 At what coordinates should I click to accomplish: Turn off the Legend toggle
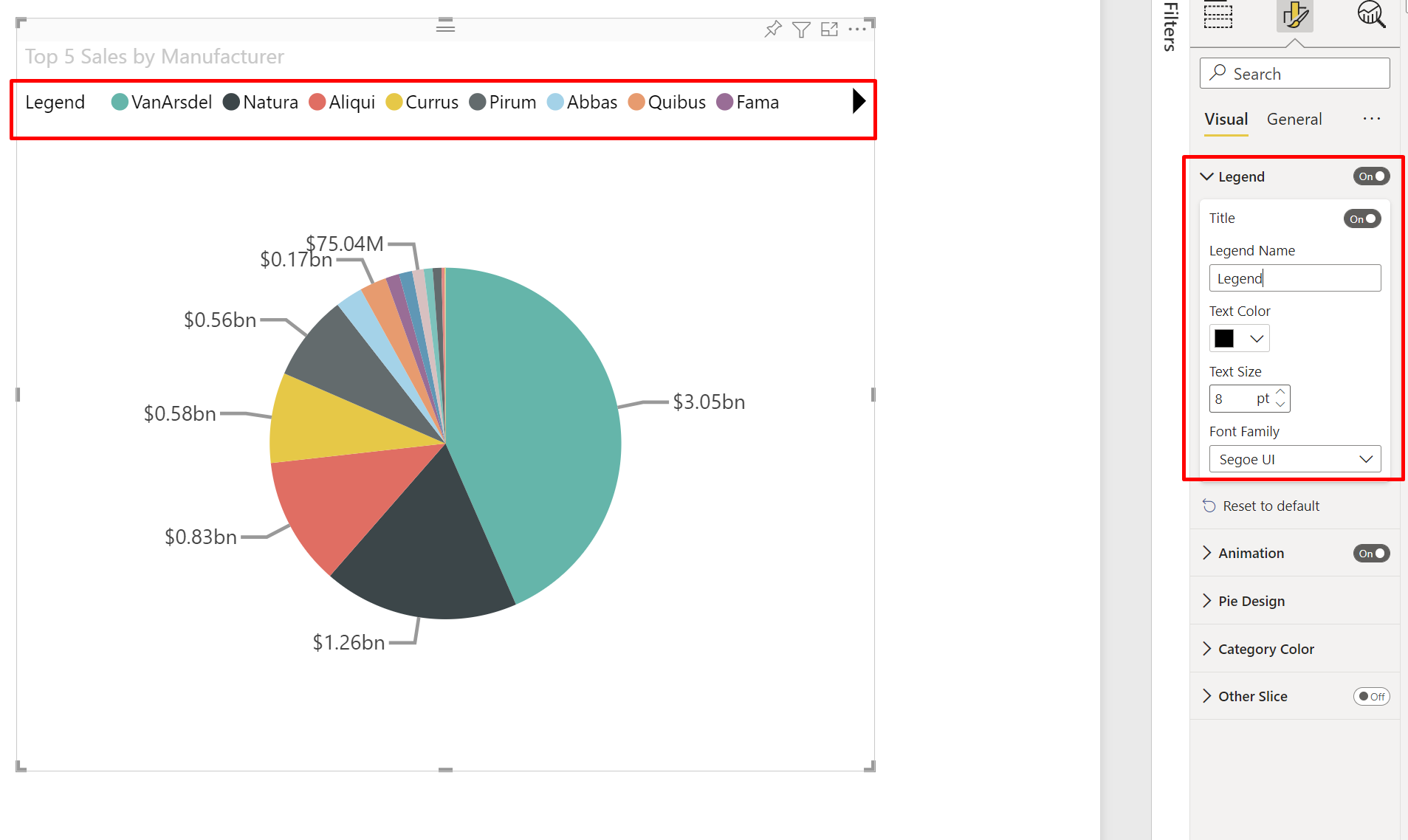(1370, 176)
